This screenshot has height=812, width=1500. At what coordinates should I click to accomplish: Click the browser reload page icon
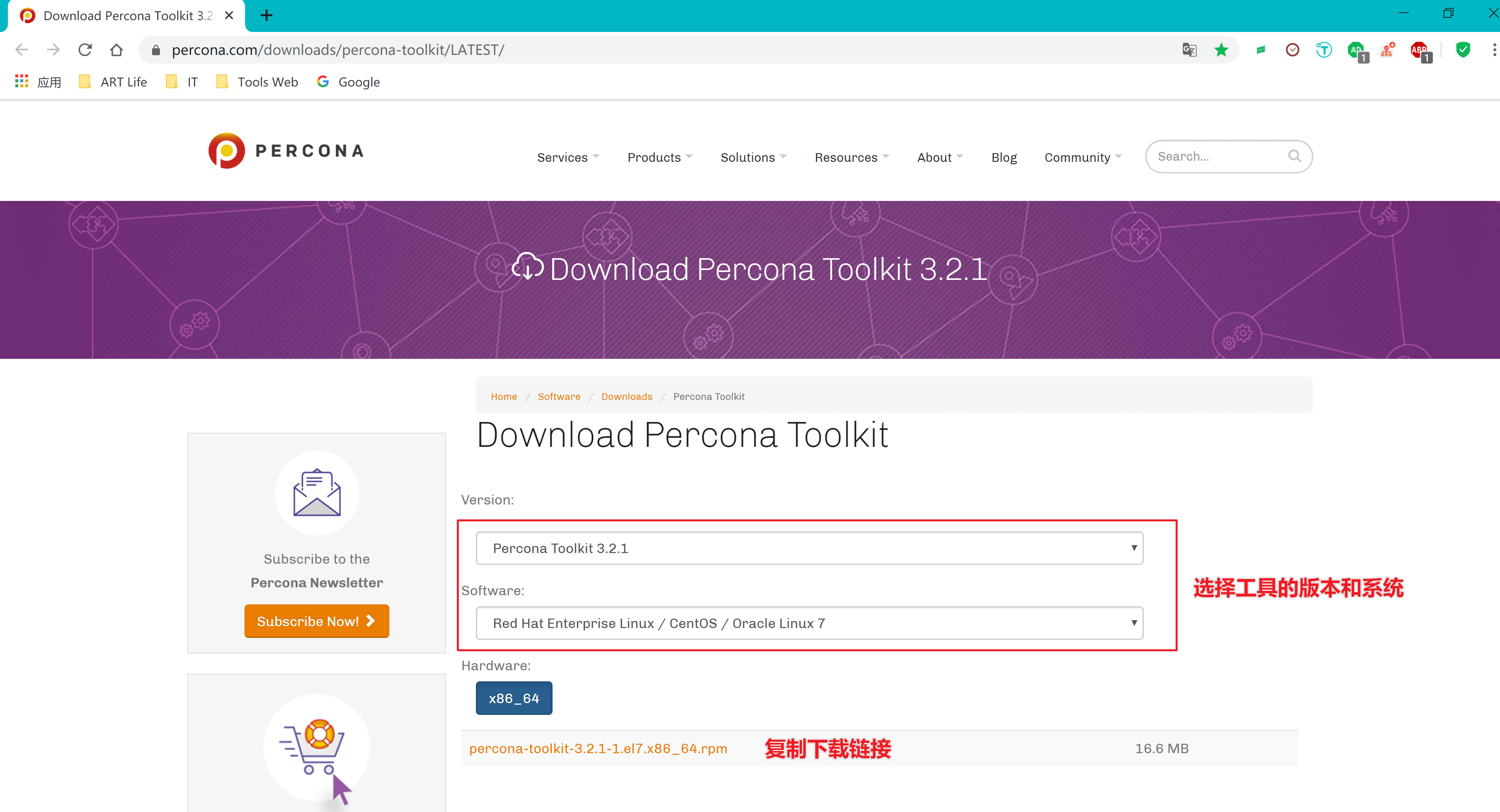tap(85, 50)
